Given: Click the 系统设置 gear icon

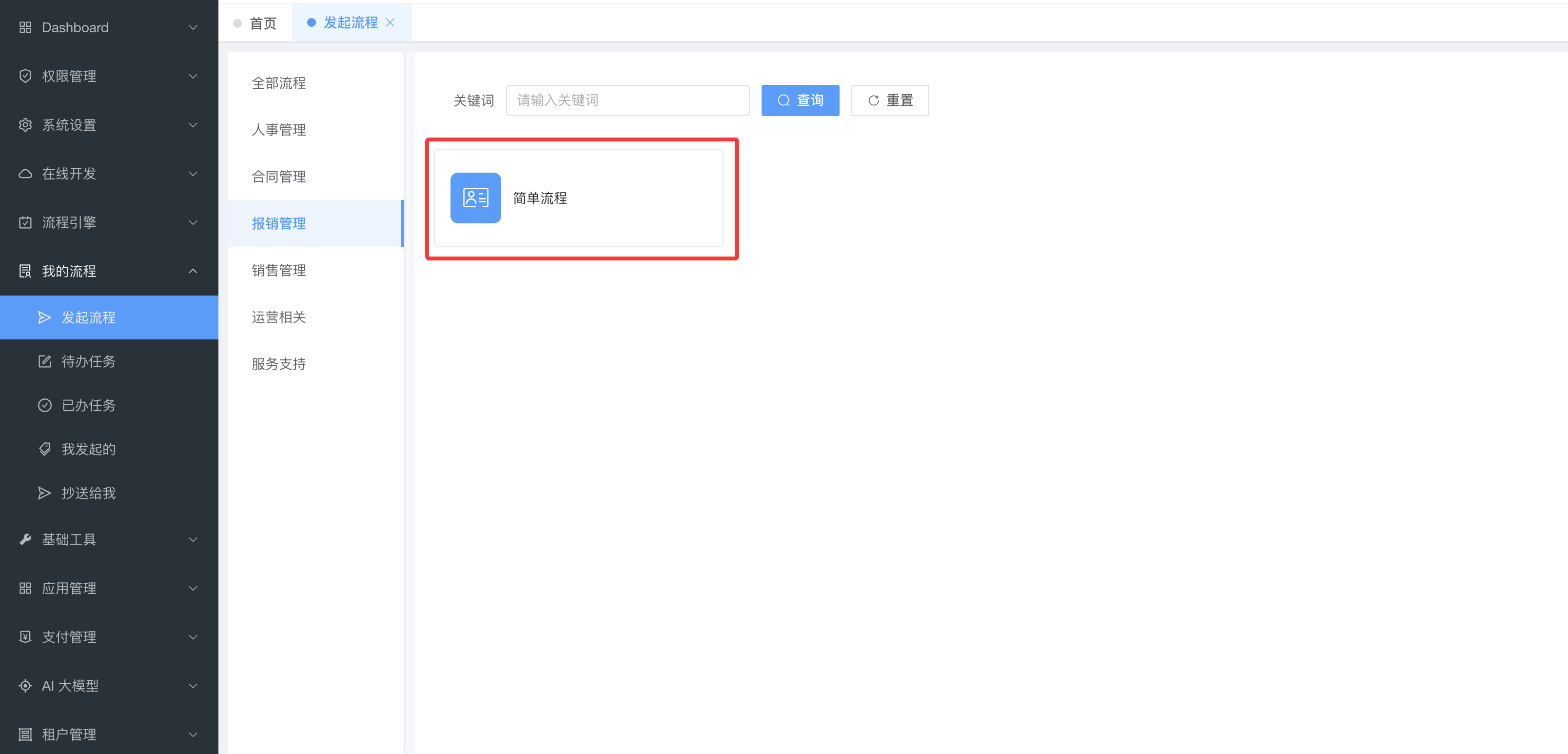Looking at the screenshot, I should [x=25, y=125].
